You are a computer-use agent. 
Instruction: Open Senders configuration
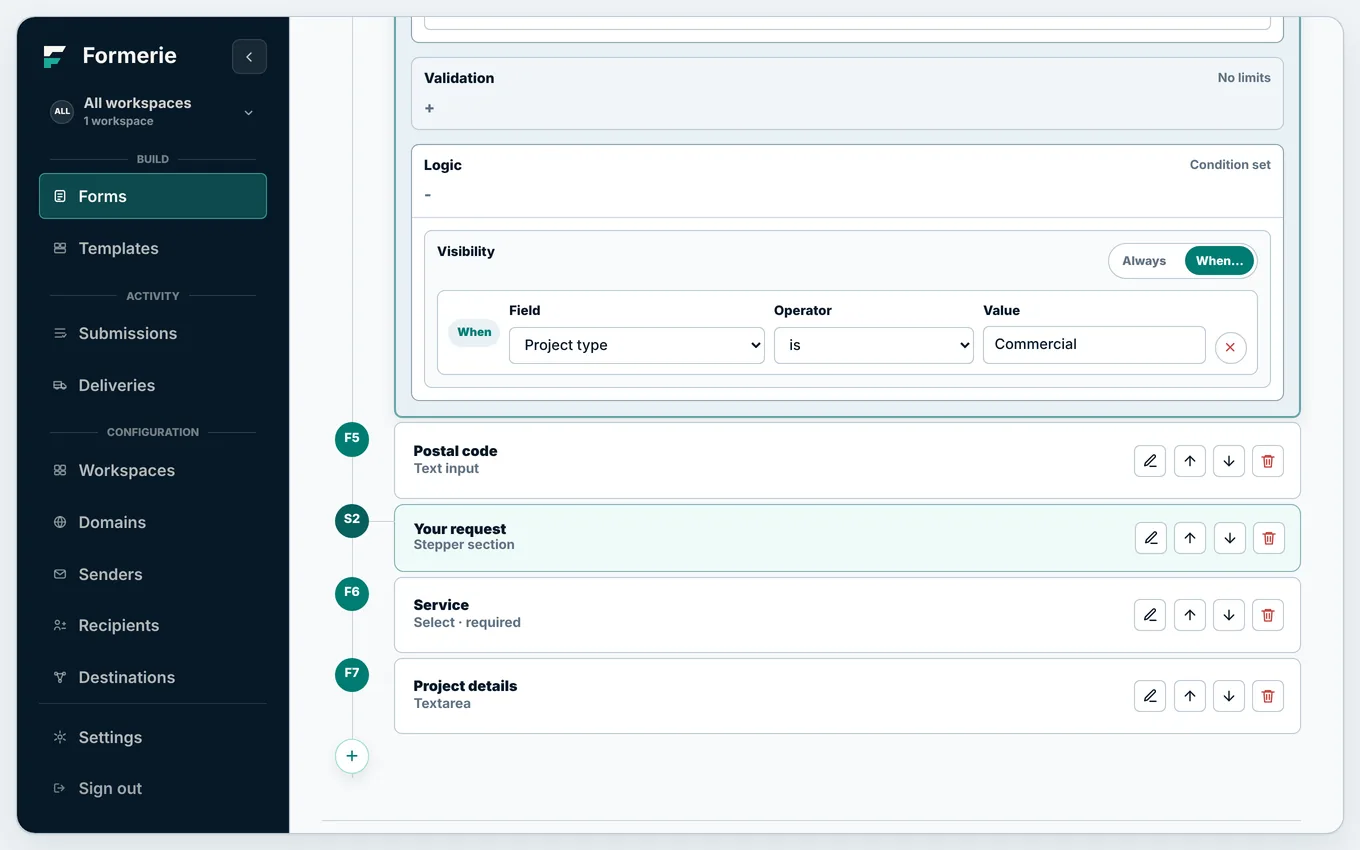[153, 574]
